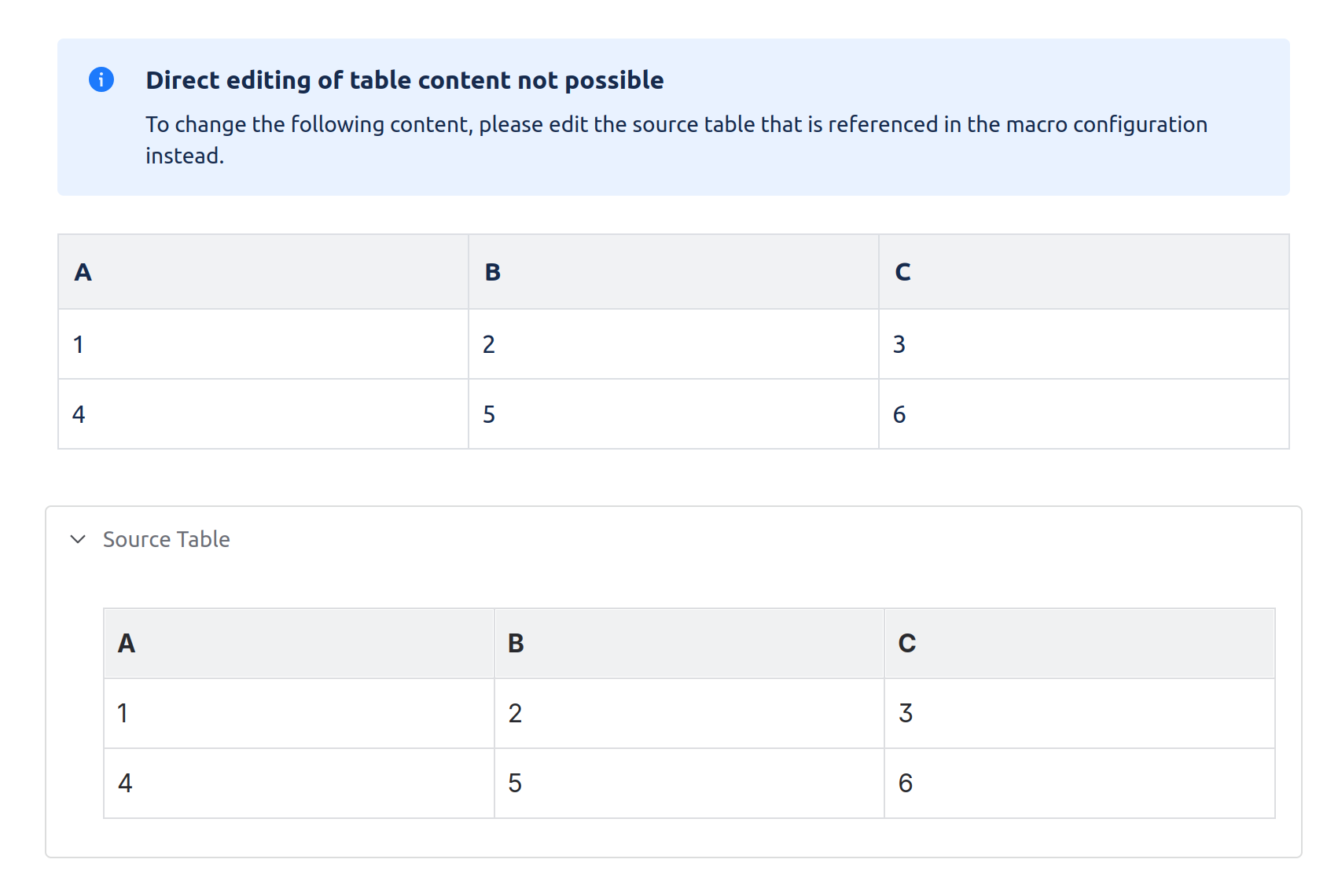Click the 'Direct editing of table content' heading
The image size is (1338, 896).
pos(404,80)
